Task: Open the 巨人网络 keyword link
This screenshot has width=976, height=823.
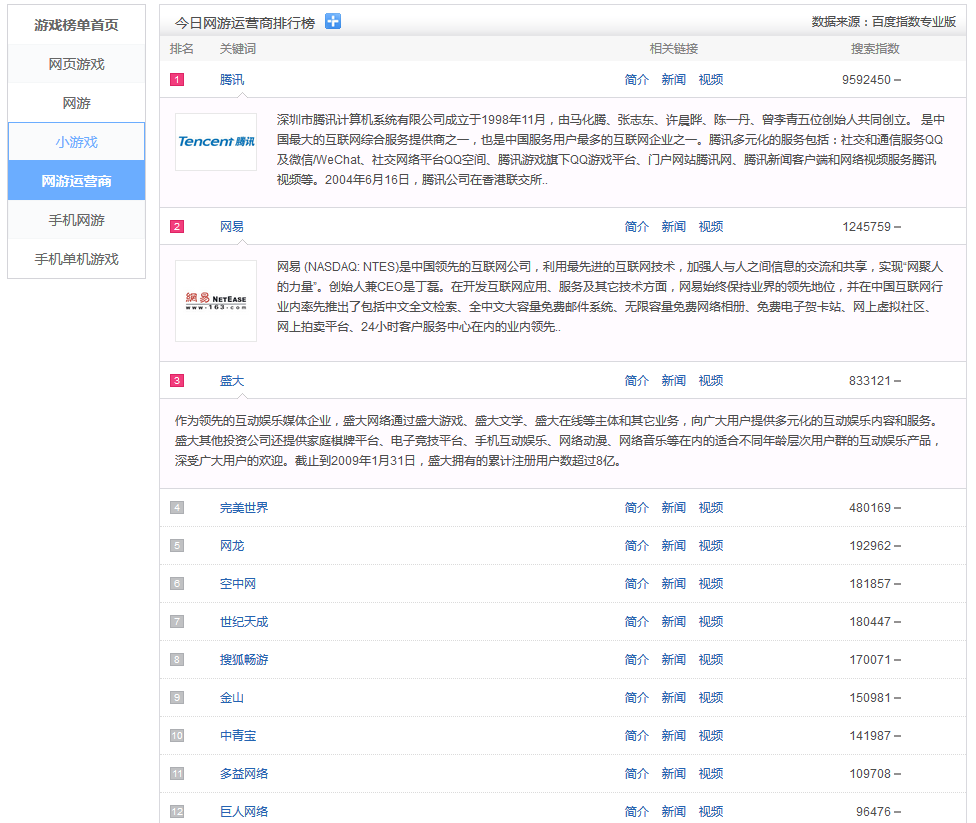Action: [244, 811]
